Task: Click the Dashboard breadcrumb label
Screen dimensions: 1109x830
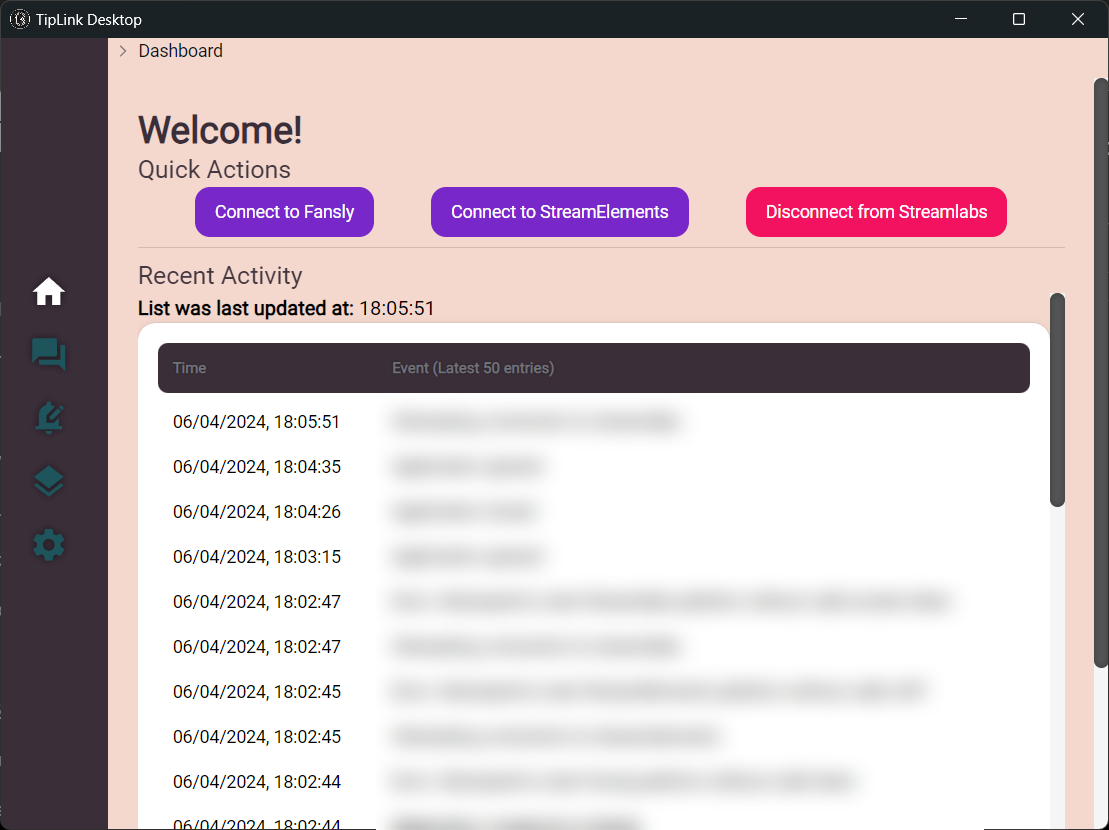Action: coord(180,51)
